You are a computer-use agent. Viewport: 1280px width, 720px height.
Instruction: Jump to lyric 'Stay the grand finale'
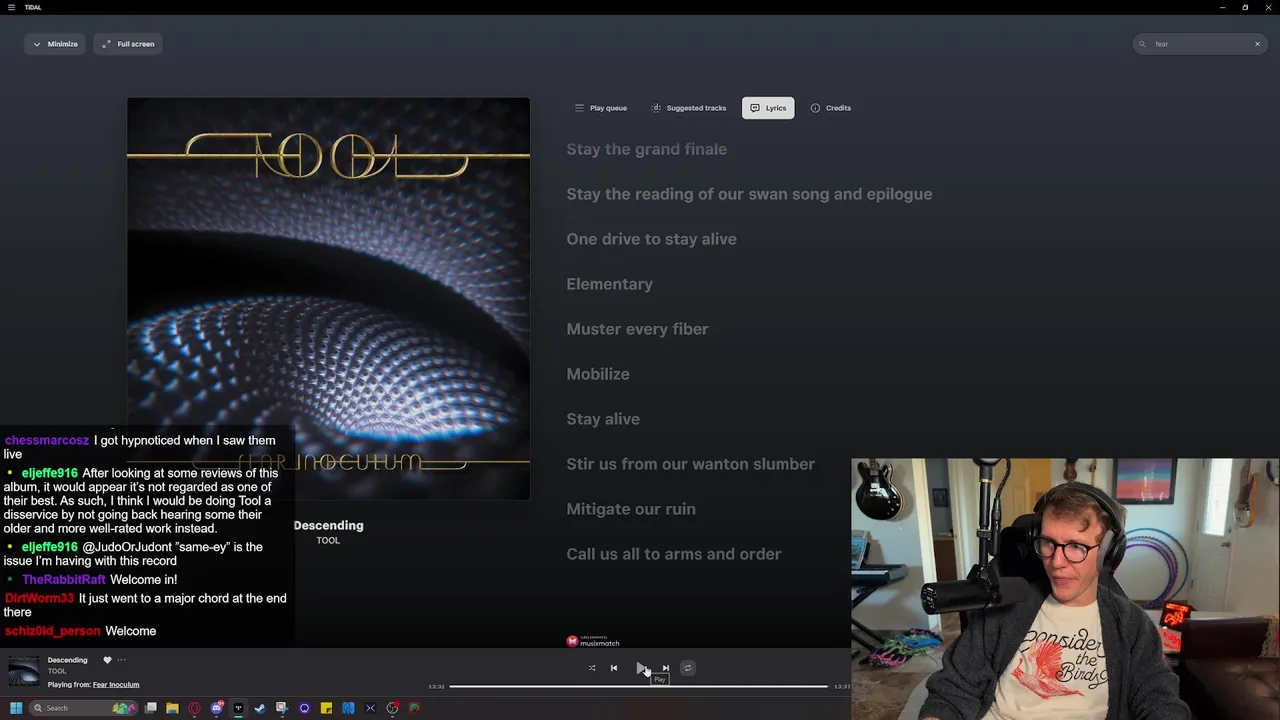(647, 149)
